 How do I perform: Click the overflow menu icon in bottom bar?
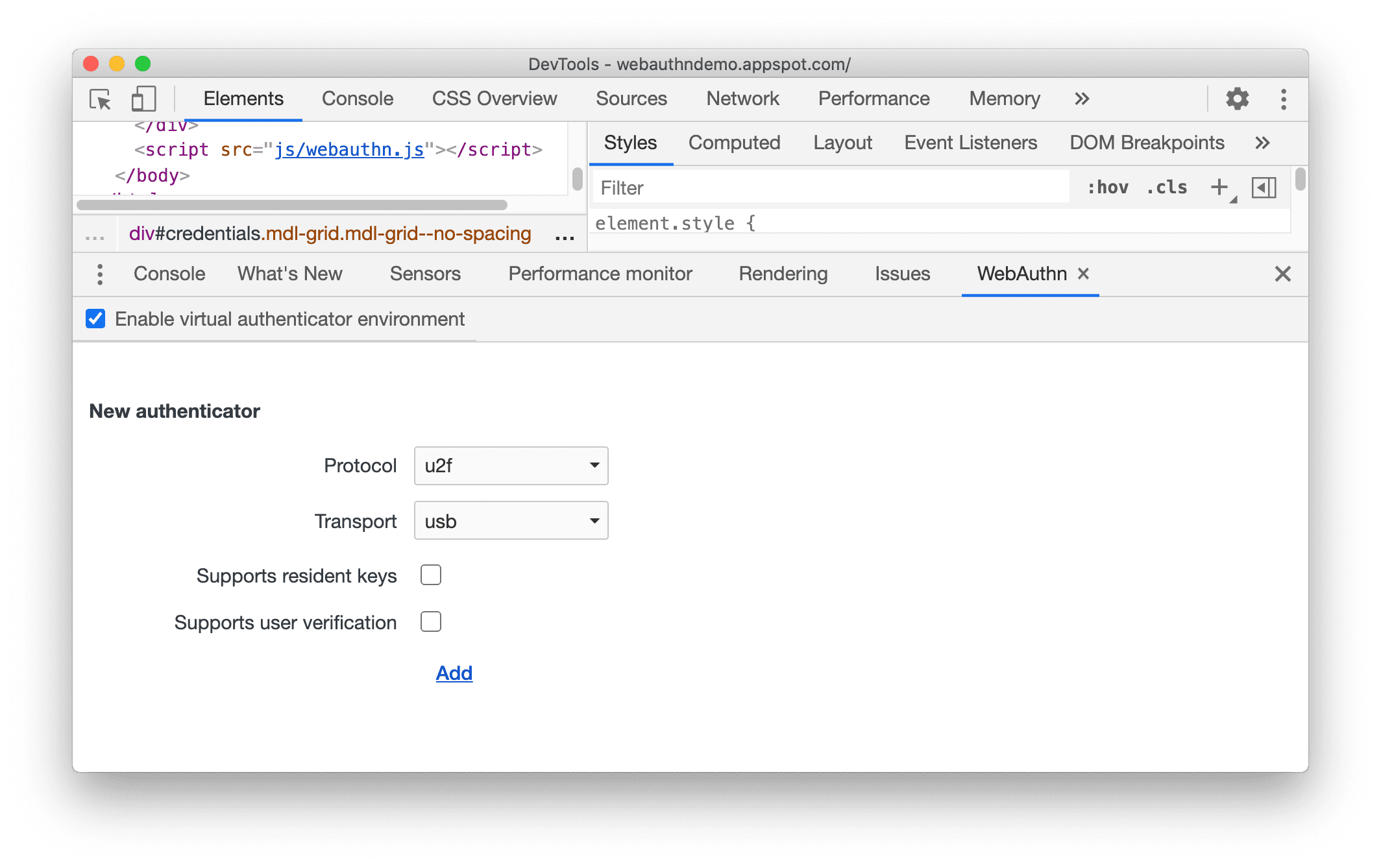point(100,273)
